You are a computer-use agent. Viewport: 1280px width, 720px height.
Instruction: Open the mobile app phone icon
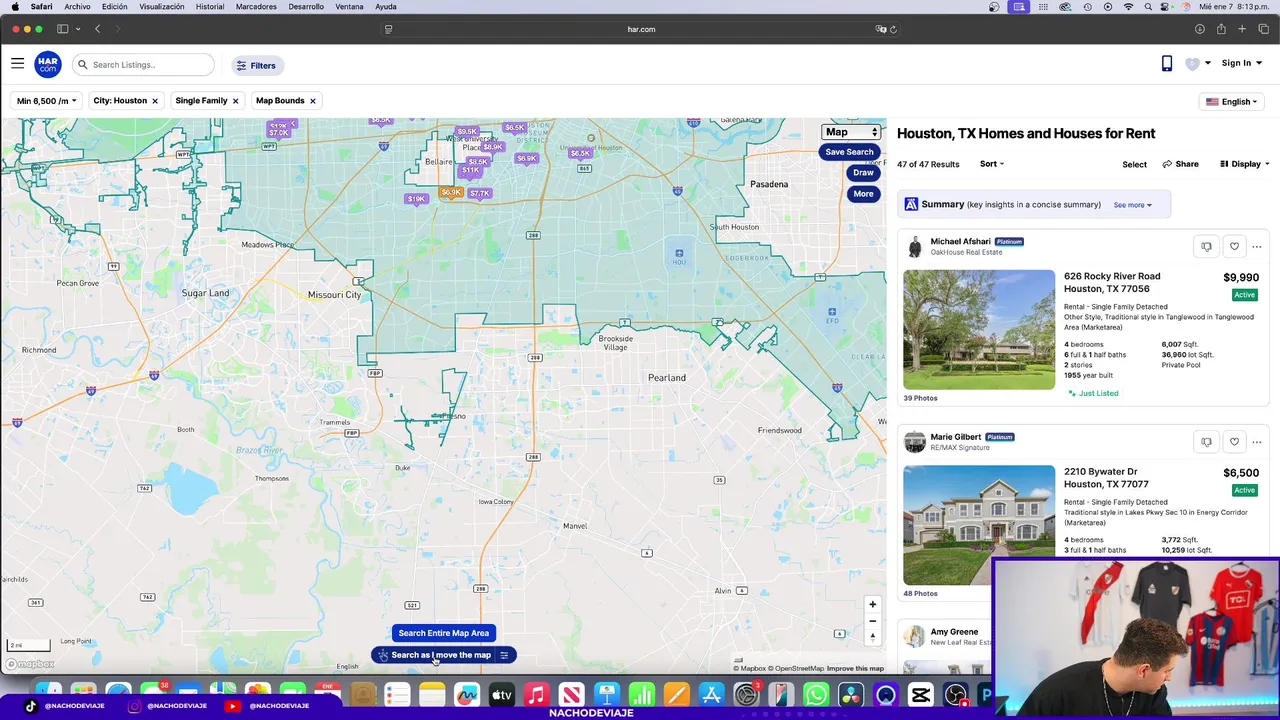click(x=1166, y=64)
